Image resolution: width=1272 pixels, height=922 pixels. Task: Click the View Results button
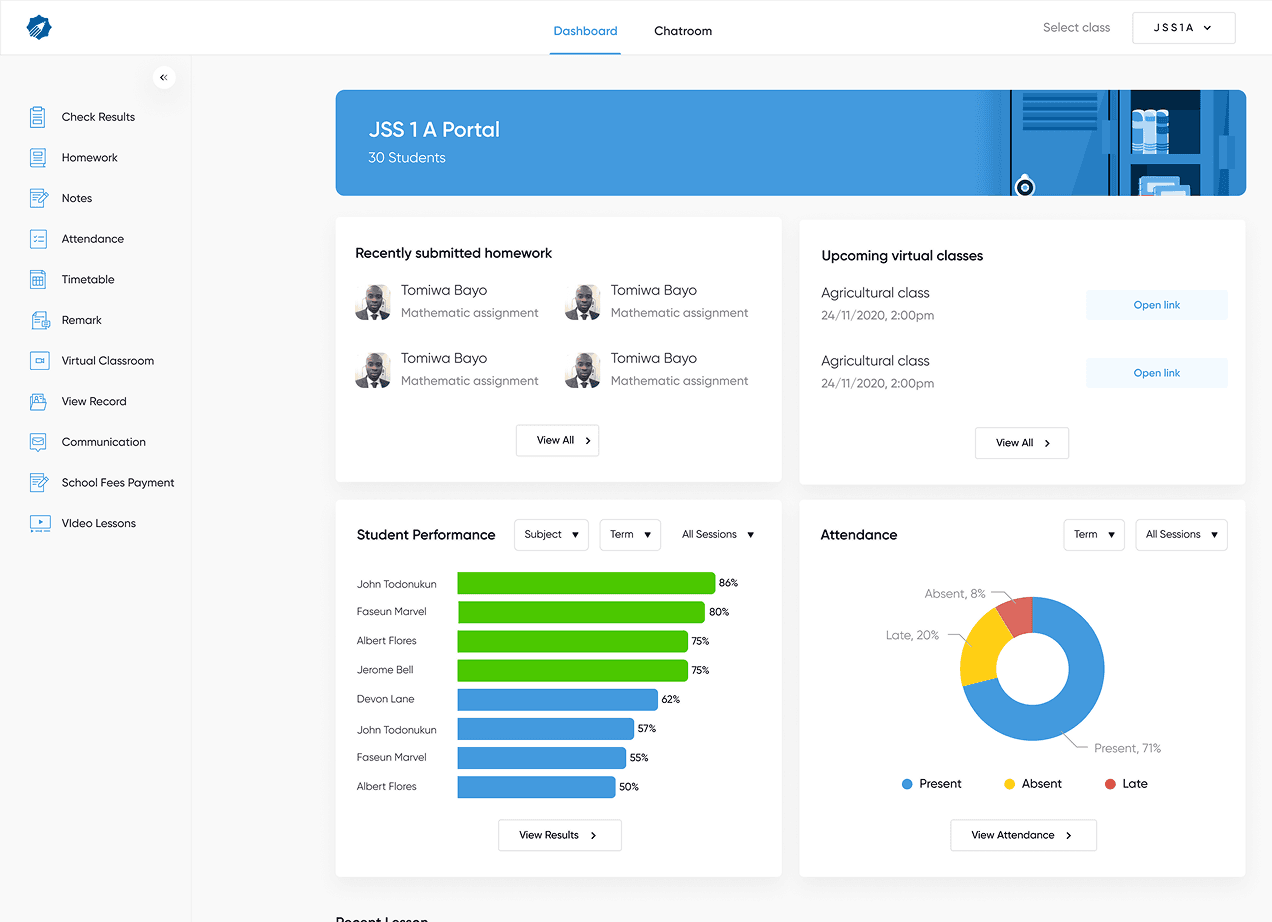560,835
